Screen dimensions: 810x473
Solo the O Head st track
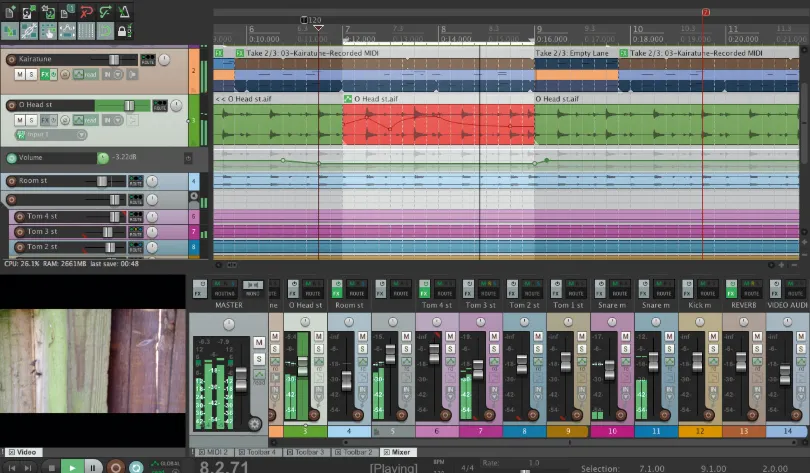pos(31,120)
